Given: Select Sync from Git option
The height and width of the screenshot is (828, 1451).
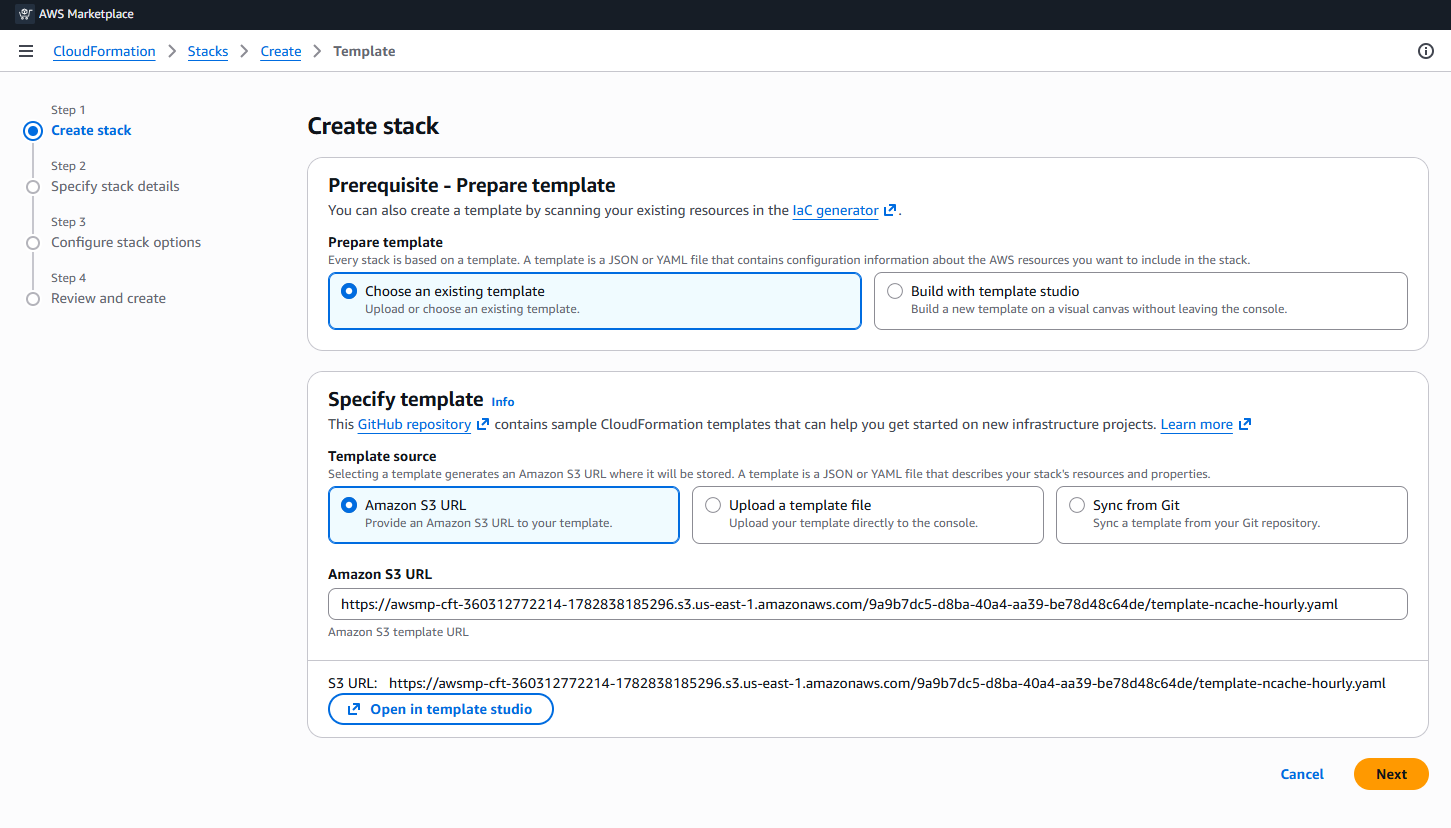Looking at the screenshot, I should 1232,514.
